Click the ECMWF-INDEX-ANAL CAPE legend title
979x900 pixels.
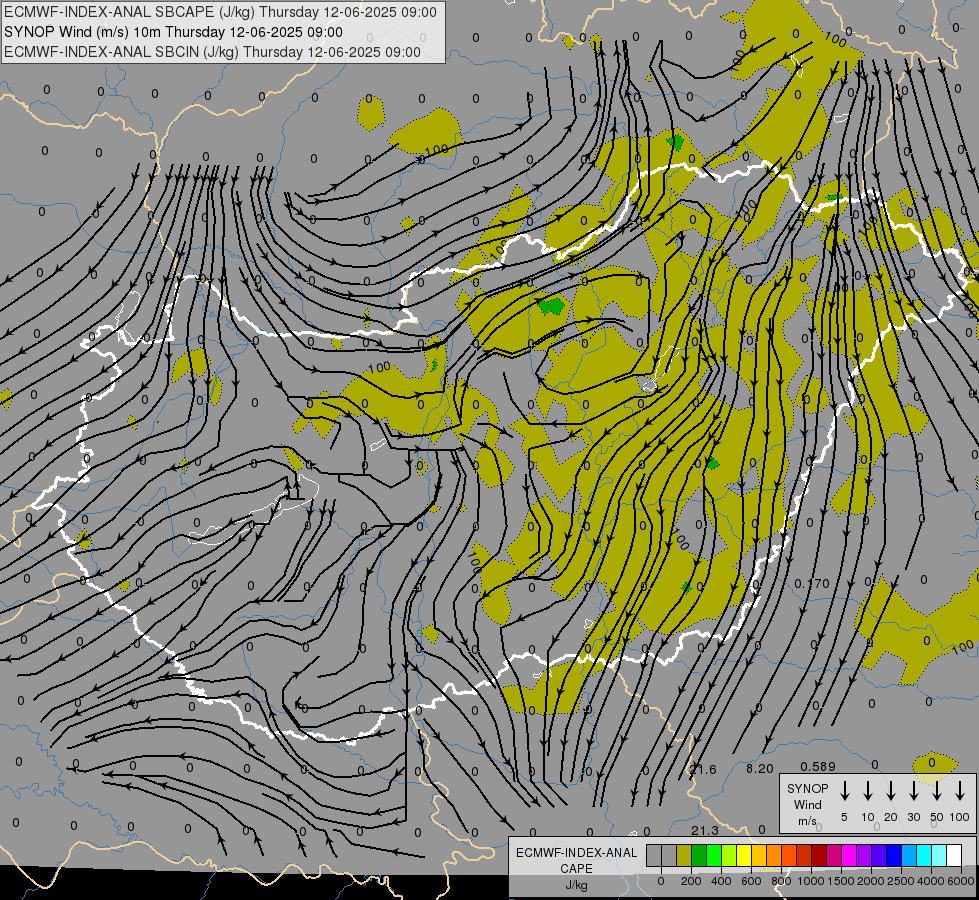click(x=576, y=860)
